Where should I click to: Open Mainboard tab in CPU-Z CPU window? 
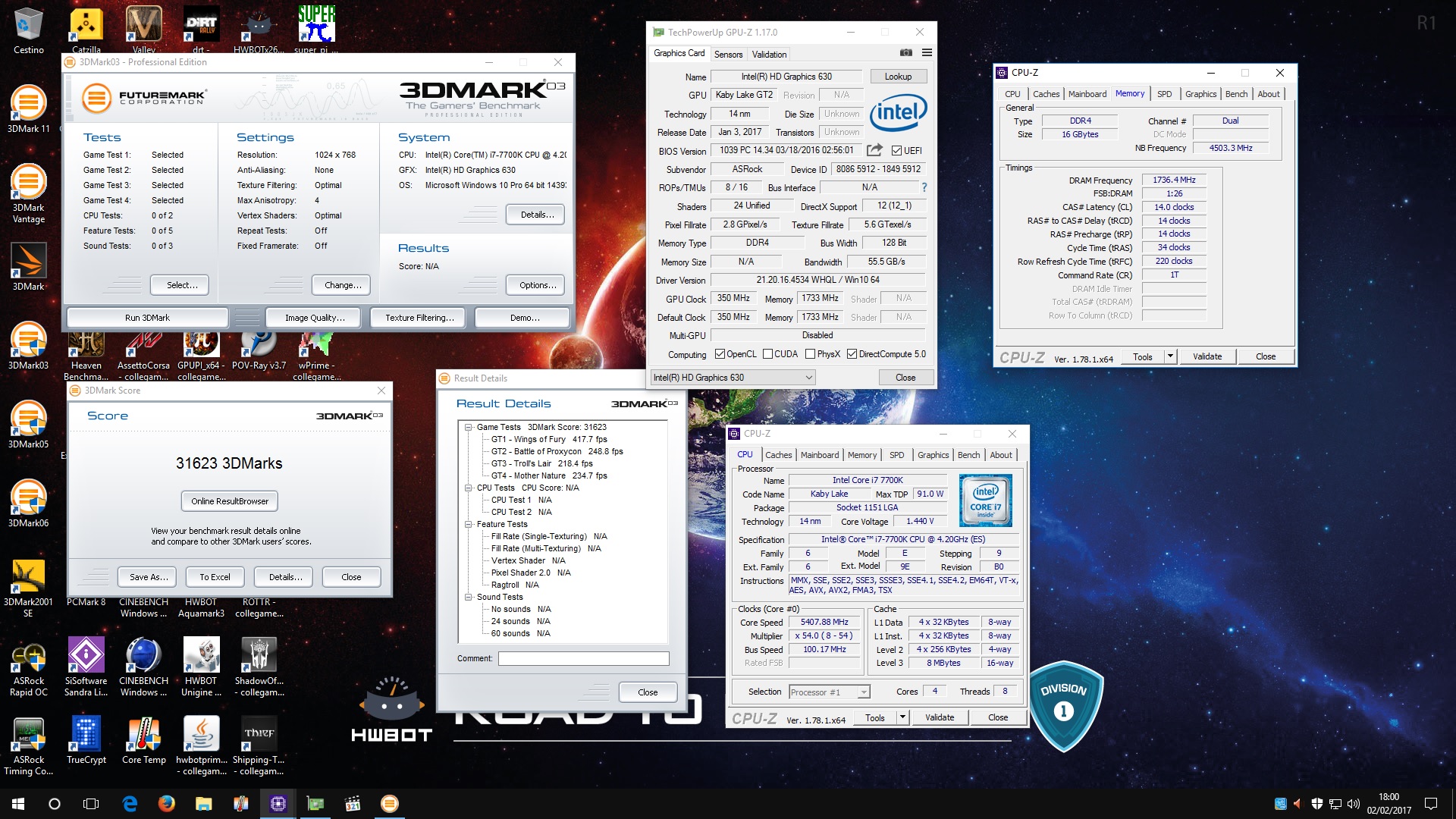click(820, 455)
